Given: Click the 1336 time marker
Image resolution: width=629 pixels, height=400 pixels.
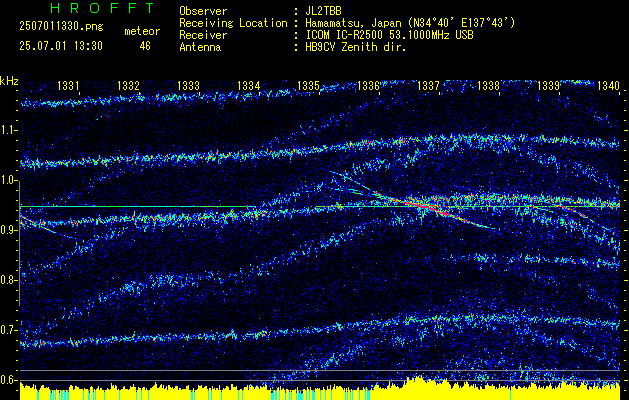Looking at the screenshot, I should point(368,85).
